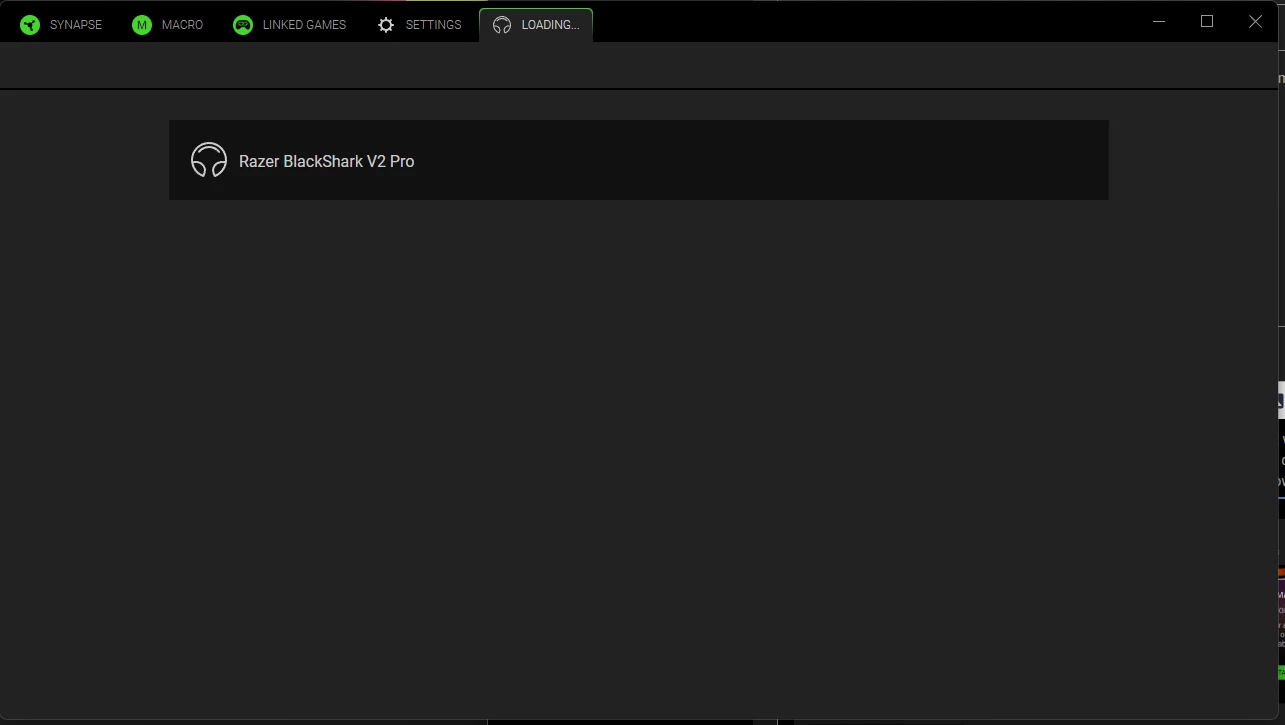This screenshot has width=1285, height=725.
Task: Click the BlackShark V2 Pro headset icon
Action: [x=209, y=160]
